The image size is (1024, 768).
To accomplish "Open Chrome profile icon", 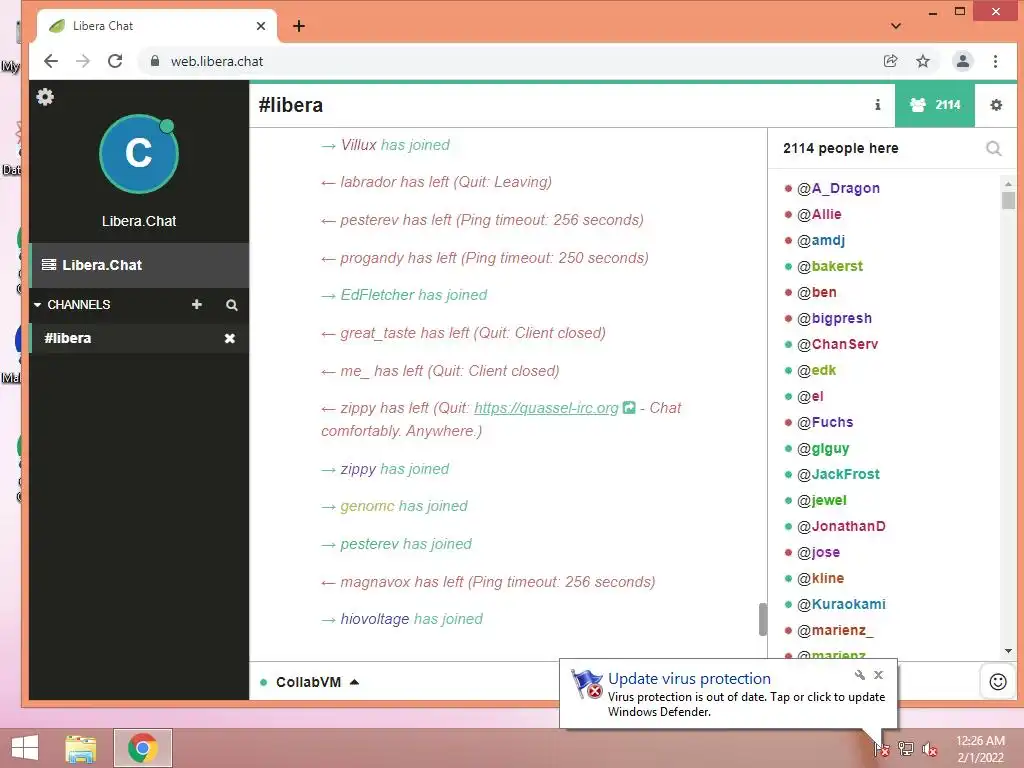I will pyautogui.click(x=963, y=61).
